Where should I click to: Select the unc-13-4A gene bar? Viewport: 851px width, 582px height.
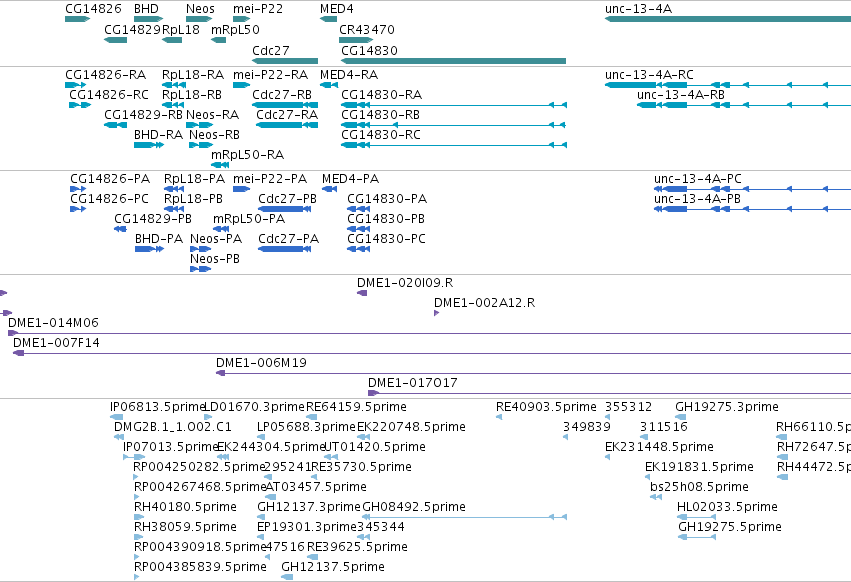click(x=728, y=19)
